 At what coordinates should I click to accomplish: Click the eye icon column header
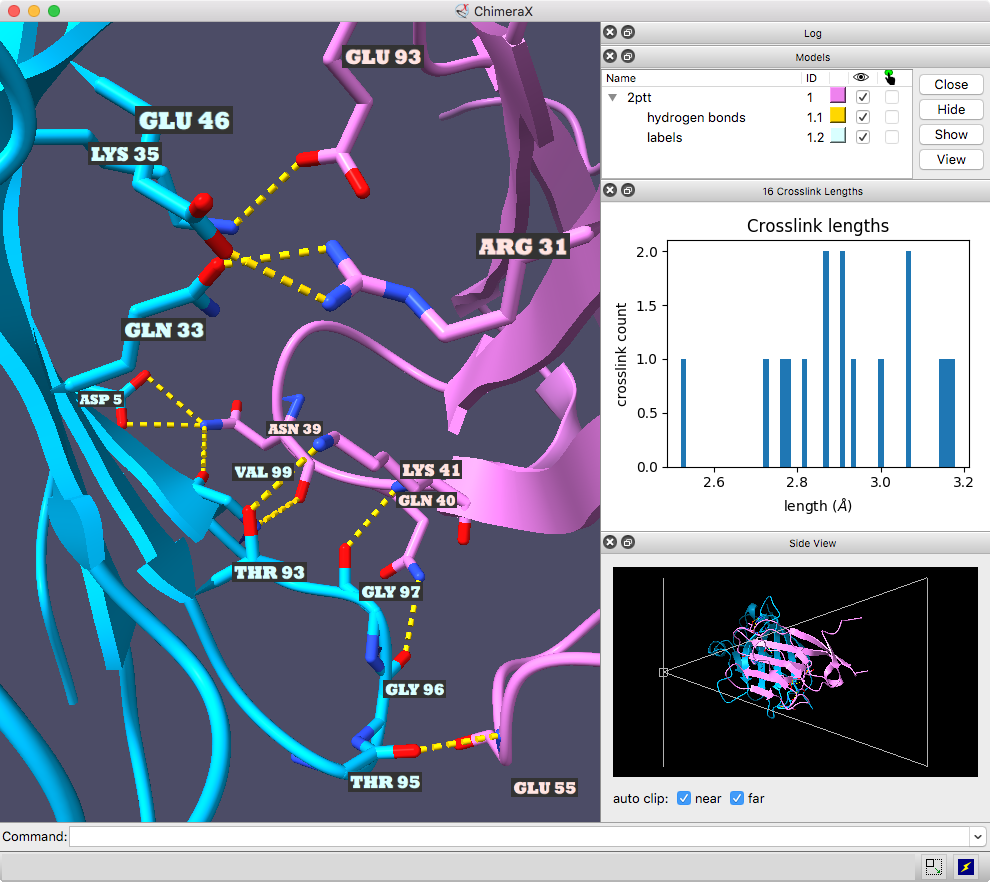coord(861,77)
